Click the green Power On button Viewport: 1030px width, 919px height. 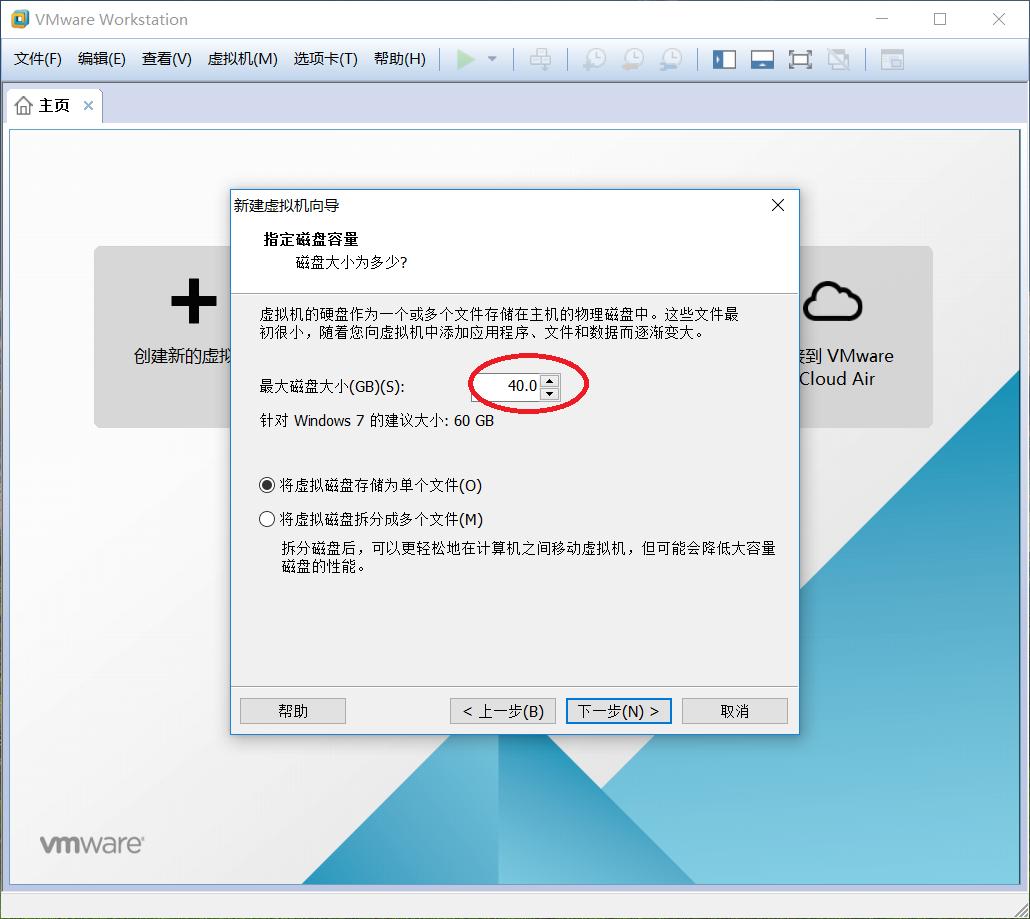[x=466, y=59]
